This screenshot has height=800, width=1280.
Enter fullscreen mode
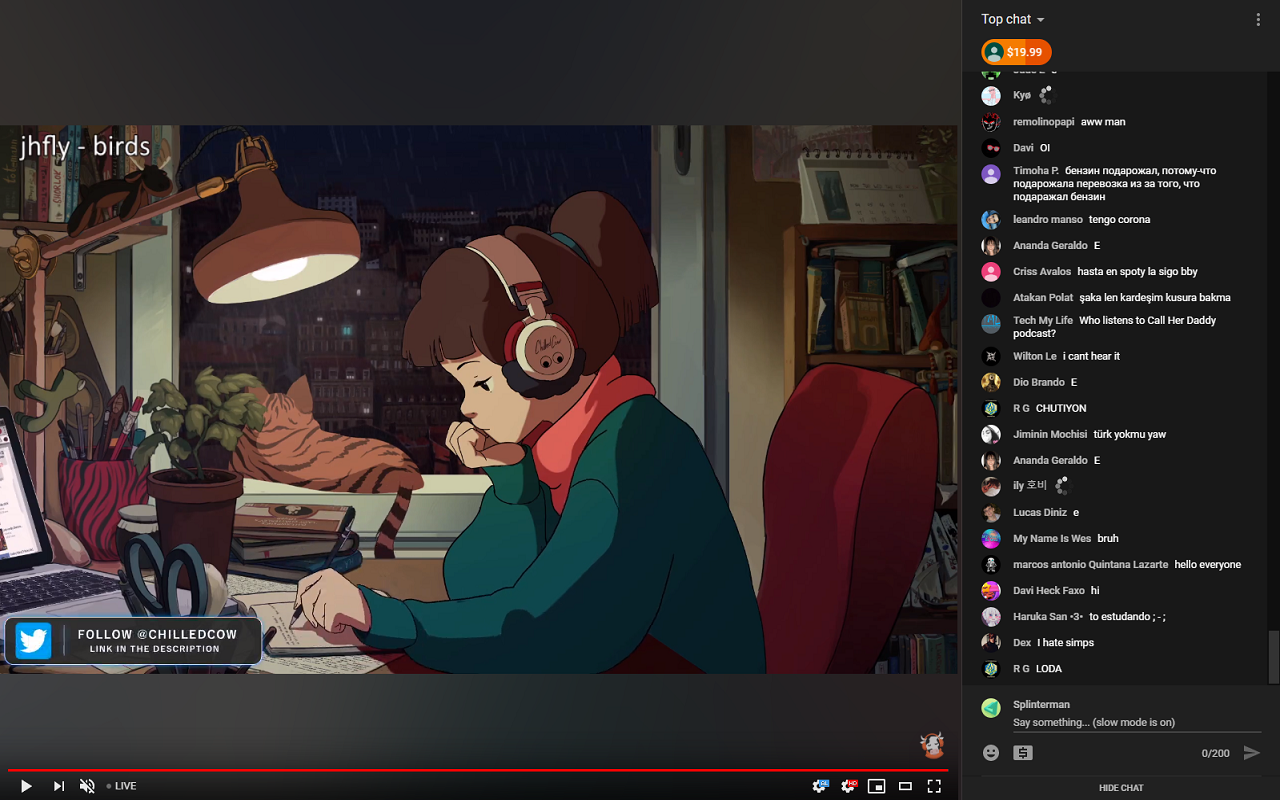934,786
